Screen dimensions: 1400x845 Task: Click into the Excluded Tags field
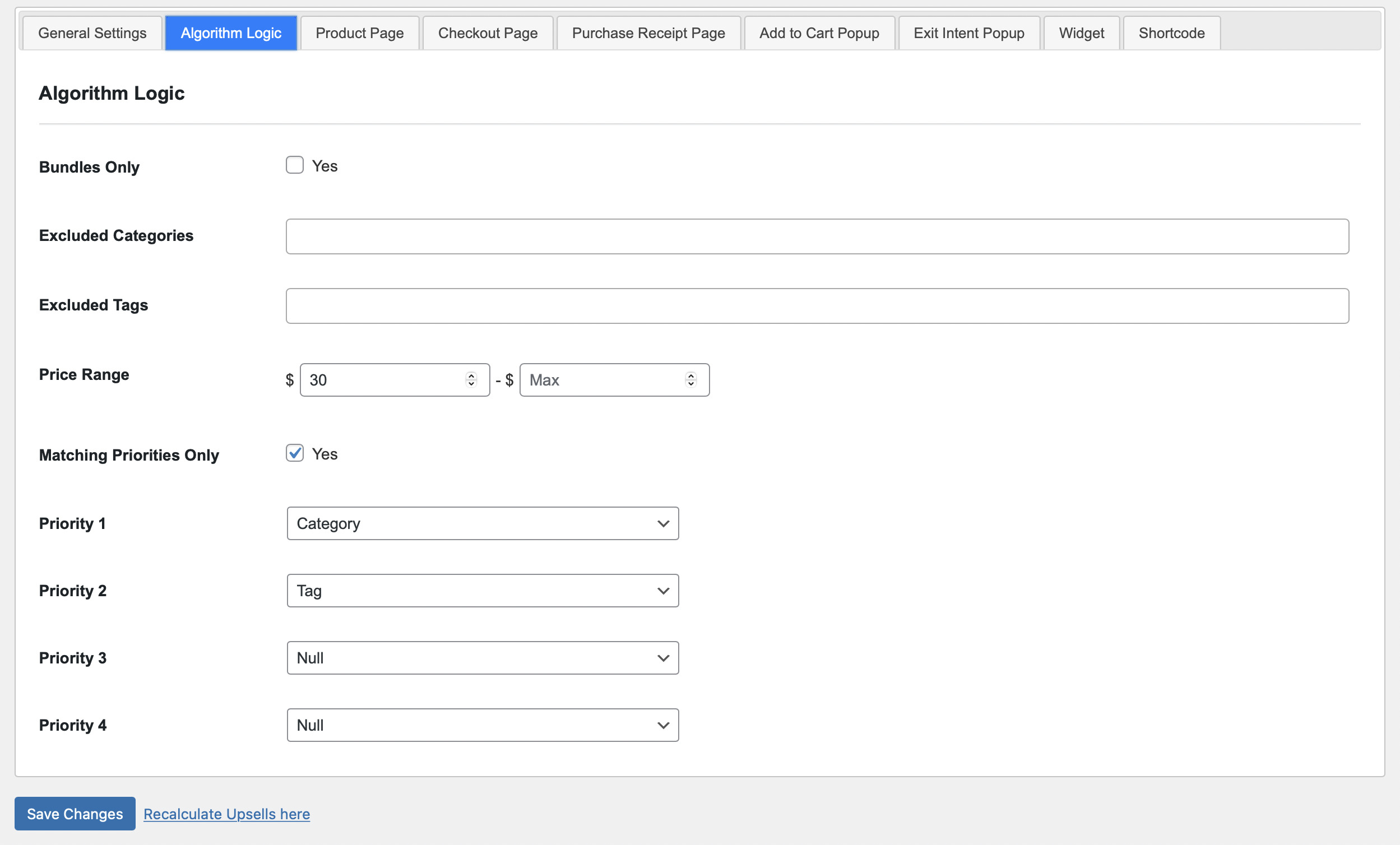[x=817, y=306]
